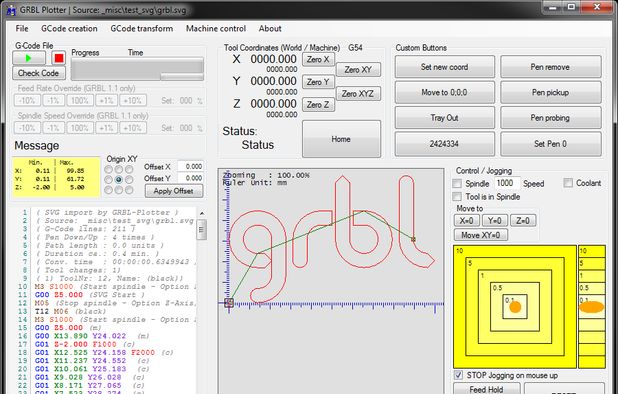Click in the Offset Y input field
The width and height of the screenshot is (618, 394).
tap(190, 178)
